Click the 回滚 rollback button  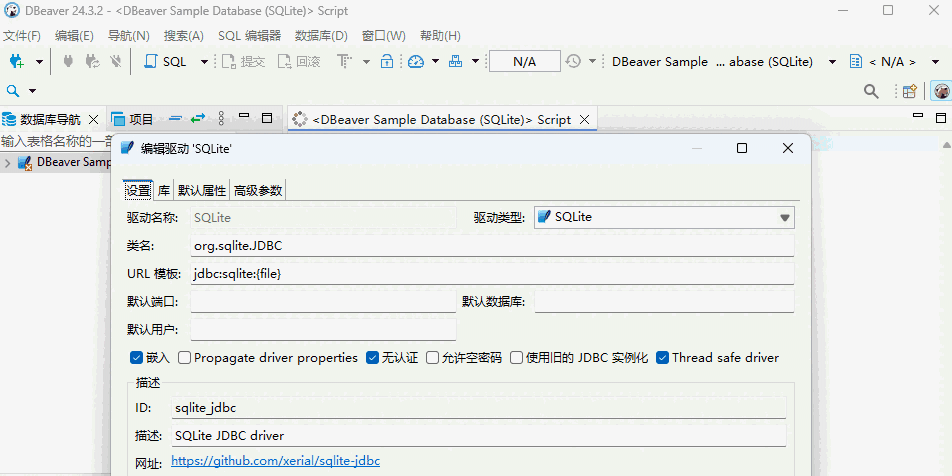[x=299, y=62]
